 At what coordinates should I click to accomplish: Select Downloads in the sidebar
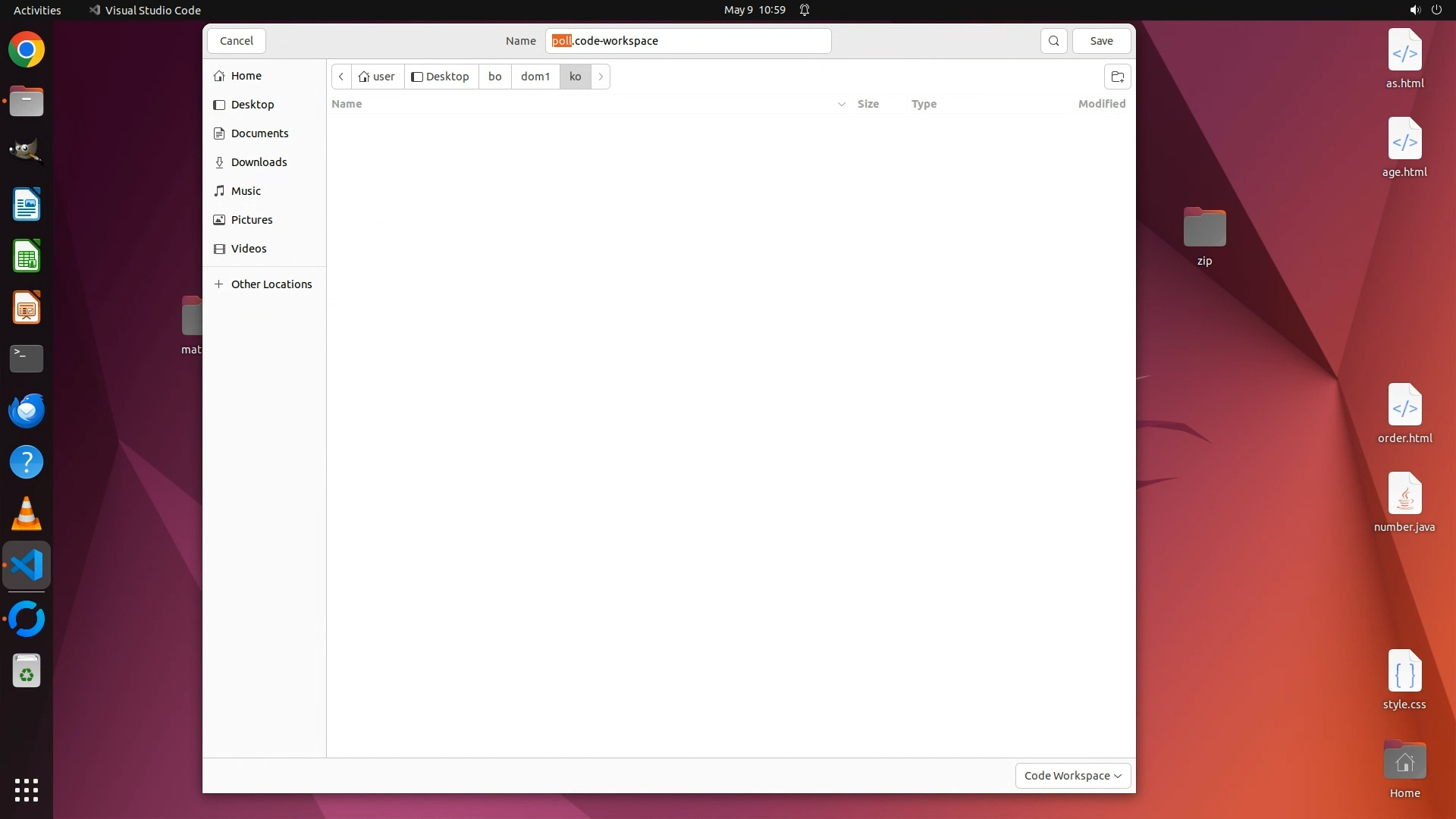tap(259, 162)
